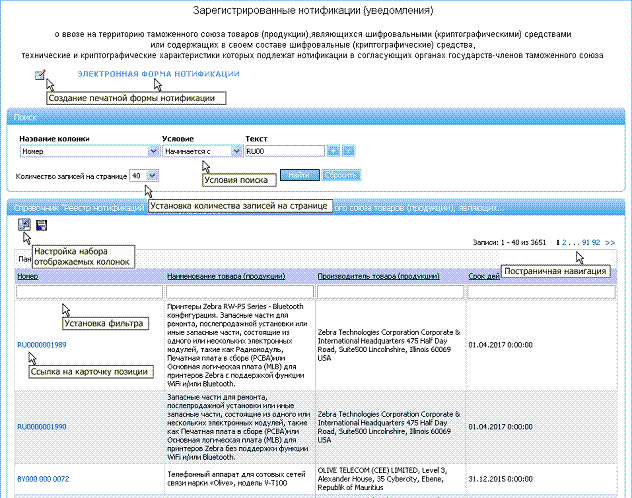Click the save (floppy disk) icon
Screen dimensions: 632x498
pos(42,225)
